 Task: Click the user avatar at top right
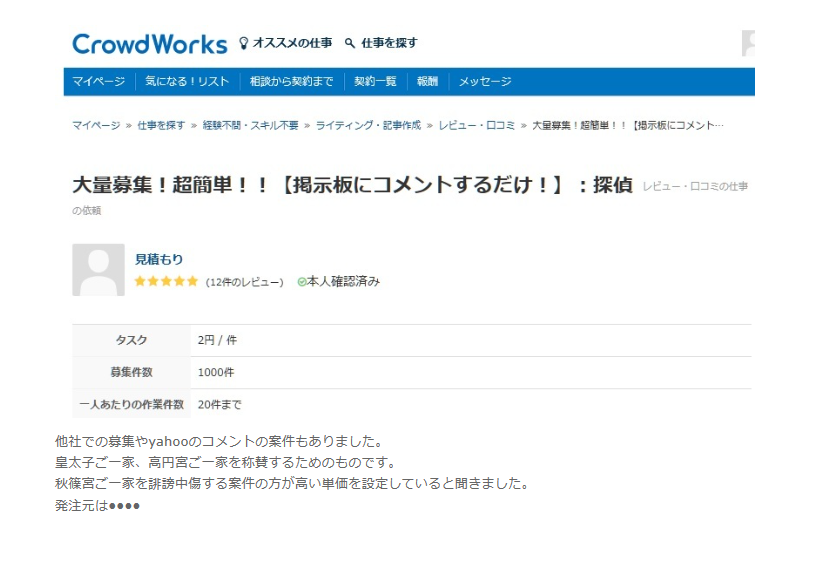[748, 43]
